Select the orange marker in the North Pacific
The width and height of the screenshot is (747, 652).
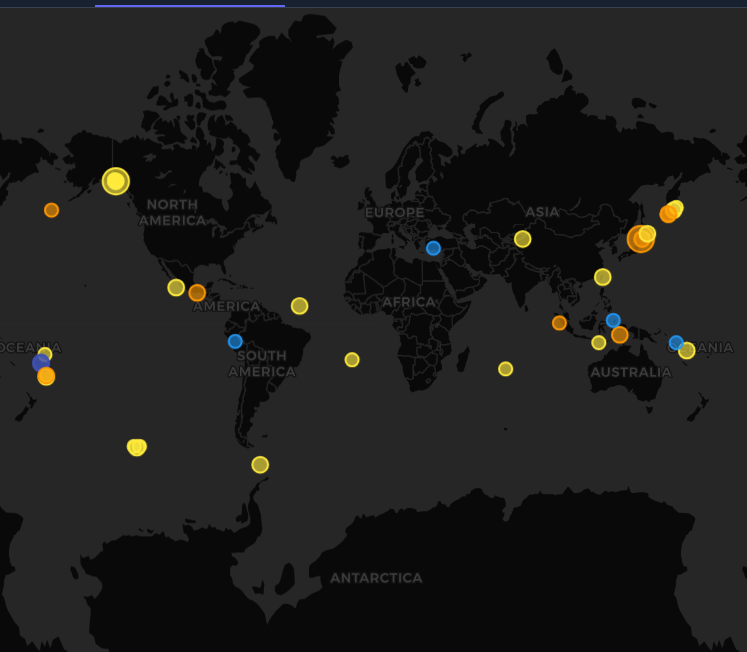coord(51,210)
